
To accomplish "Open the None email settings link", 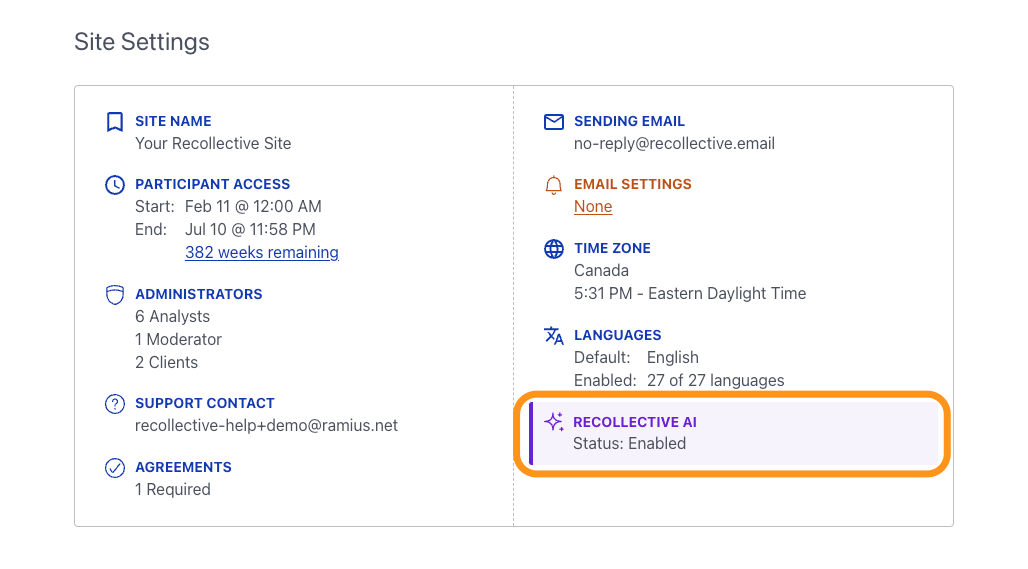I will tap(593, 206).
